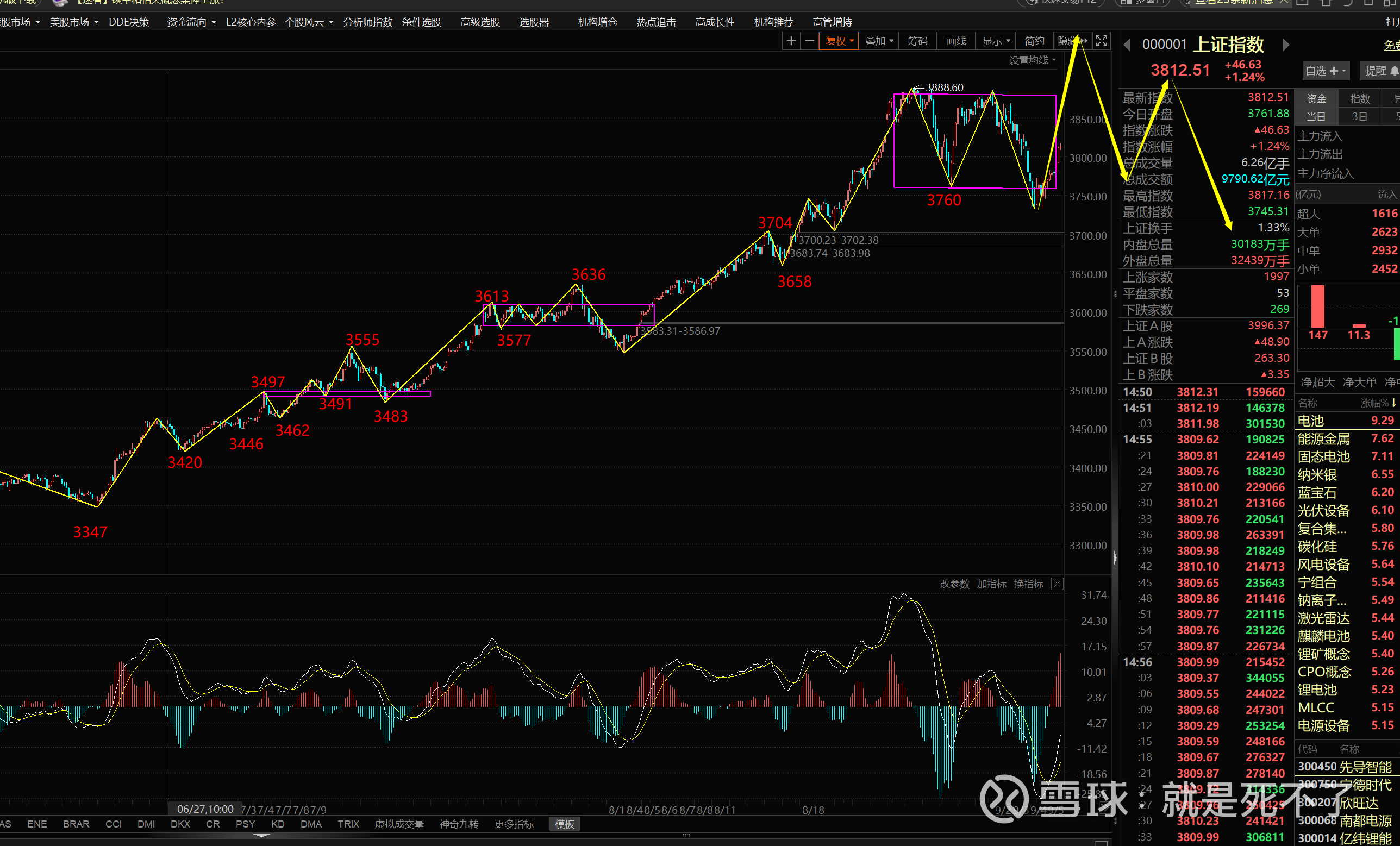Screen dimensions: 1400x846
Task: Collapse right panel via divider arrow
Action: (x=1115, y=558)
